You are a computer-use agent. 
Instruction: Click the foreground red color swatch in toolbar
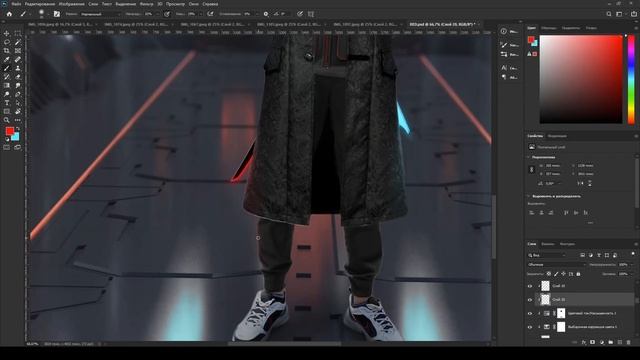point(10,131)
